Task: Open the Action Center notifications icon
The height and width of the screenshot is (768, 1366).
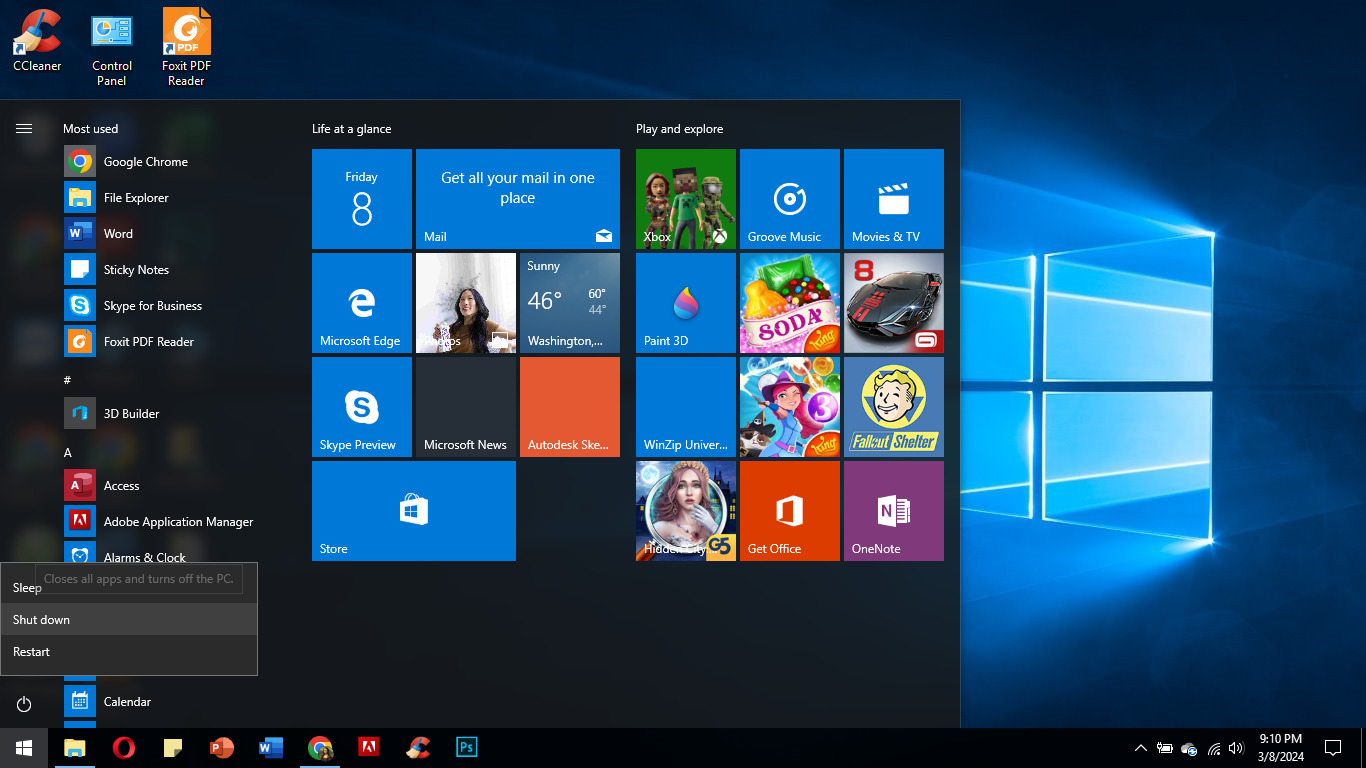Action: pos(1333,747)
